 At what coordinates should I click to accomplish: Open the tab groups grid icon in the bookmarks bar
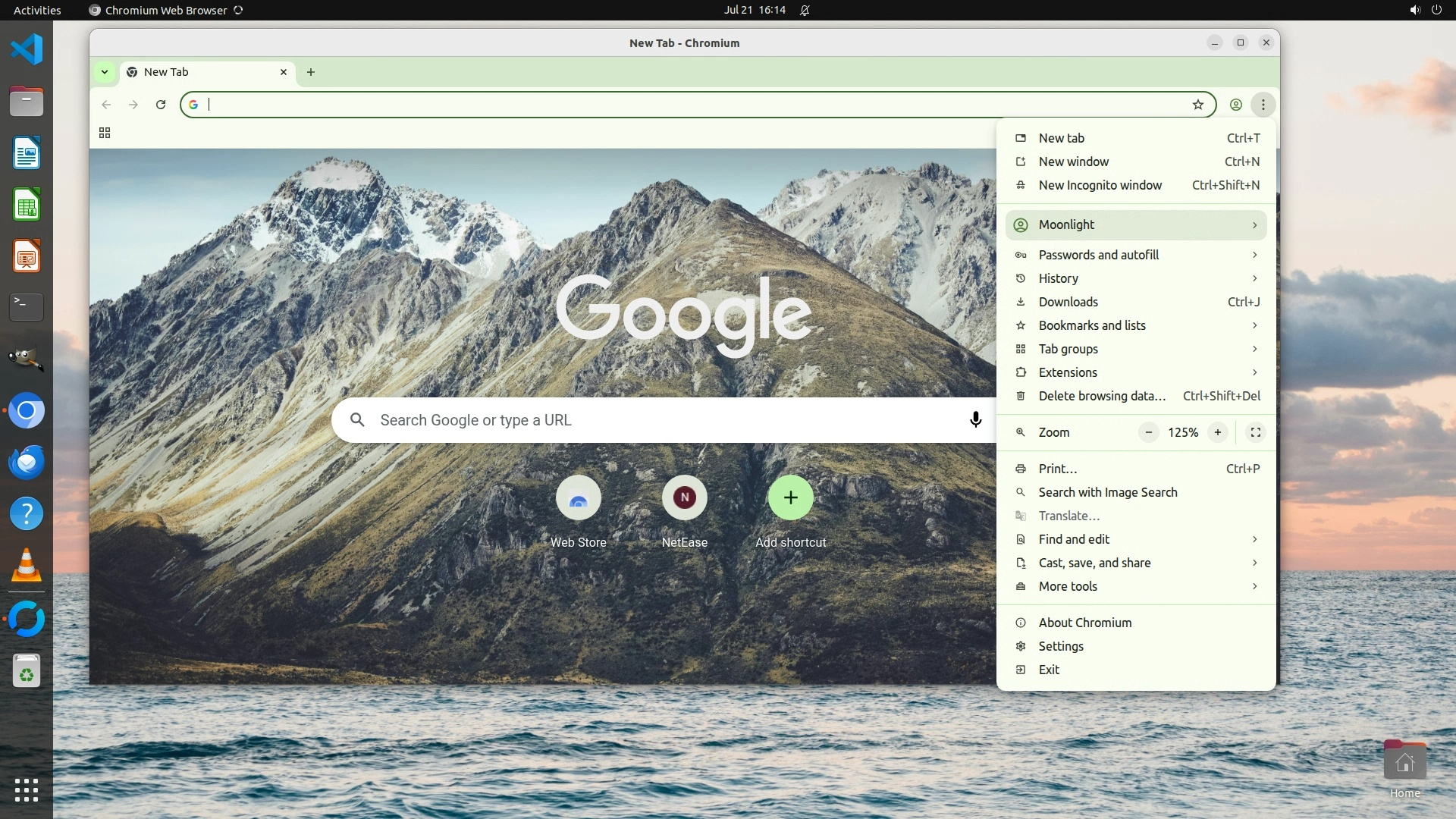click(105, 133)
